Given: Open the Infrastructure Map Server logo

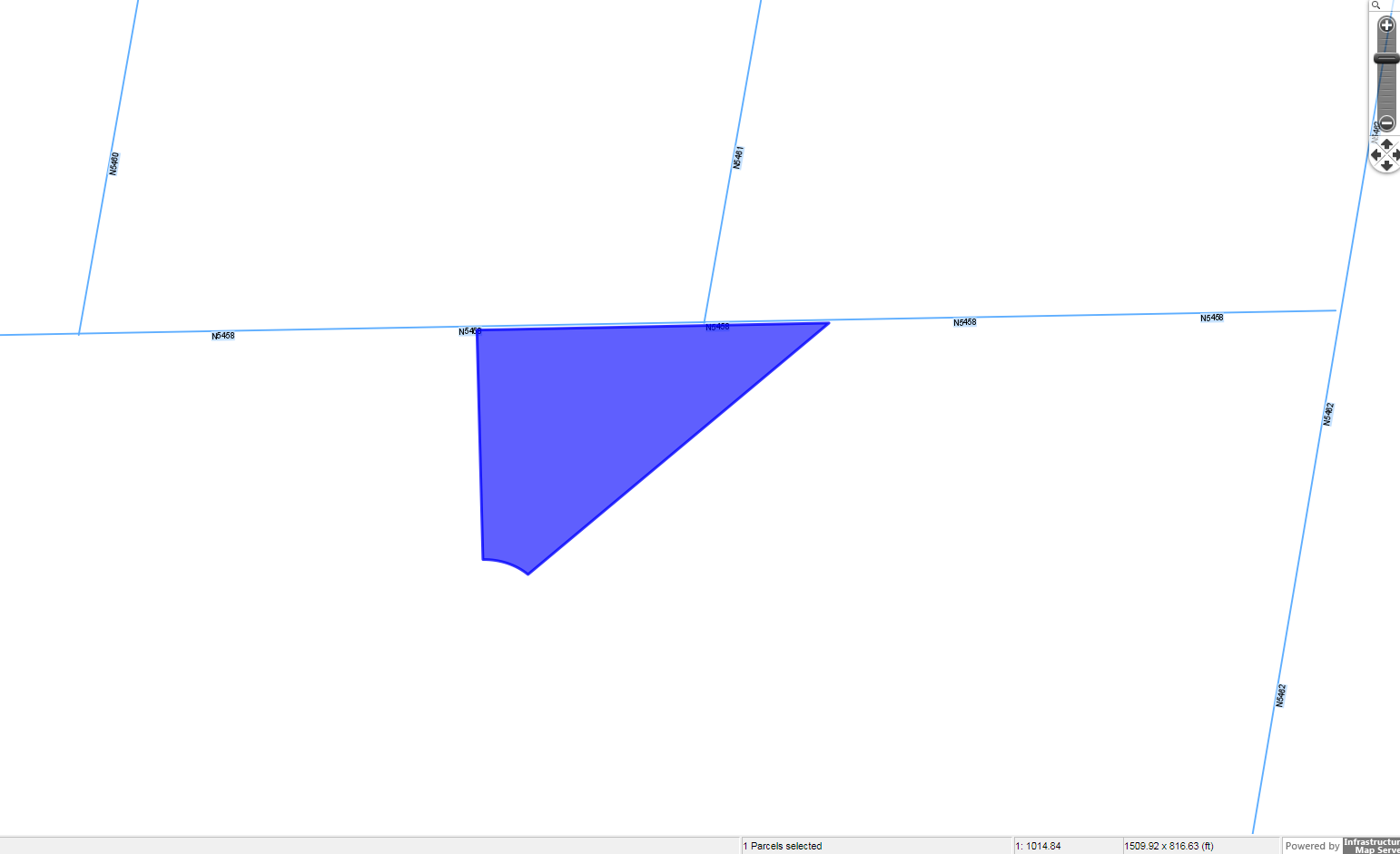Looking at the screenshot, I should click(x=1371, y=846).
